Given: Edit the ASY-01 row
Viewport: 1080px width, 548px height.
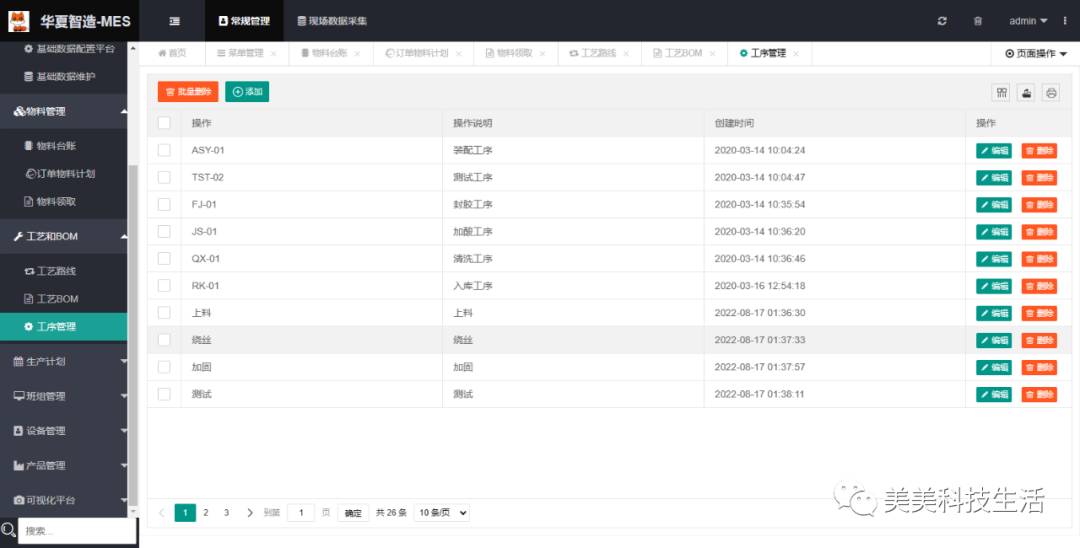Looking at the screenshot, I should tap(994, 151).
